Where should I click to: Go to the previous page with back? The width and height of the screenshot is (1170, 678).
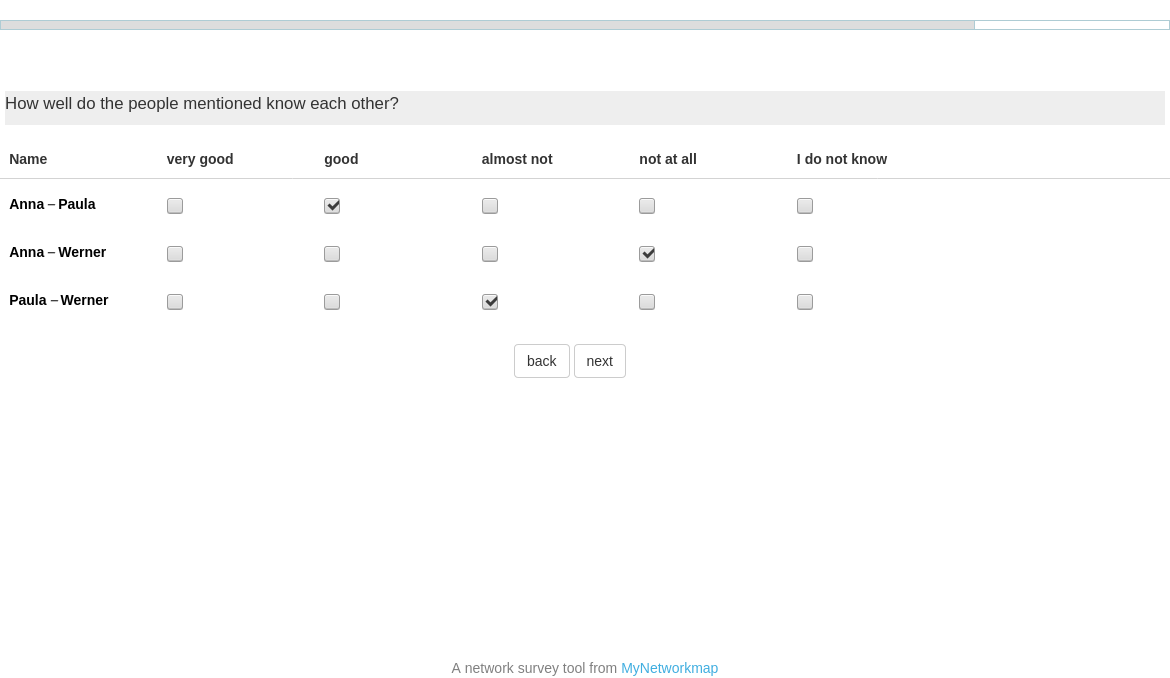coord(542,361)
